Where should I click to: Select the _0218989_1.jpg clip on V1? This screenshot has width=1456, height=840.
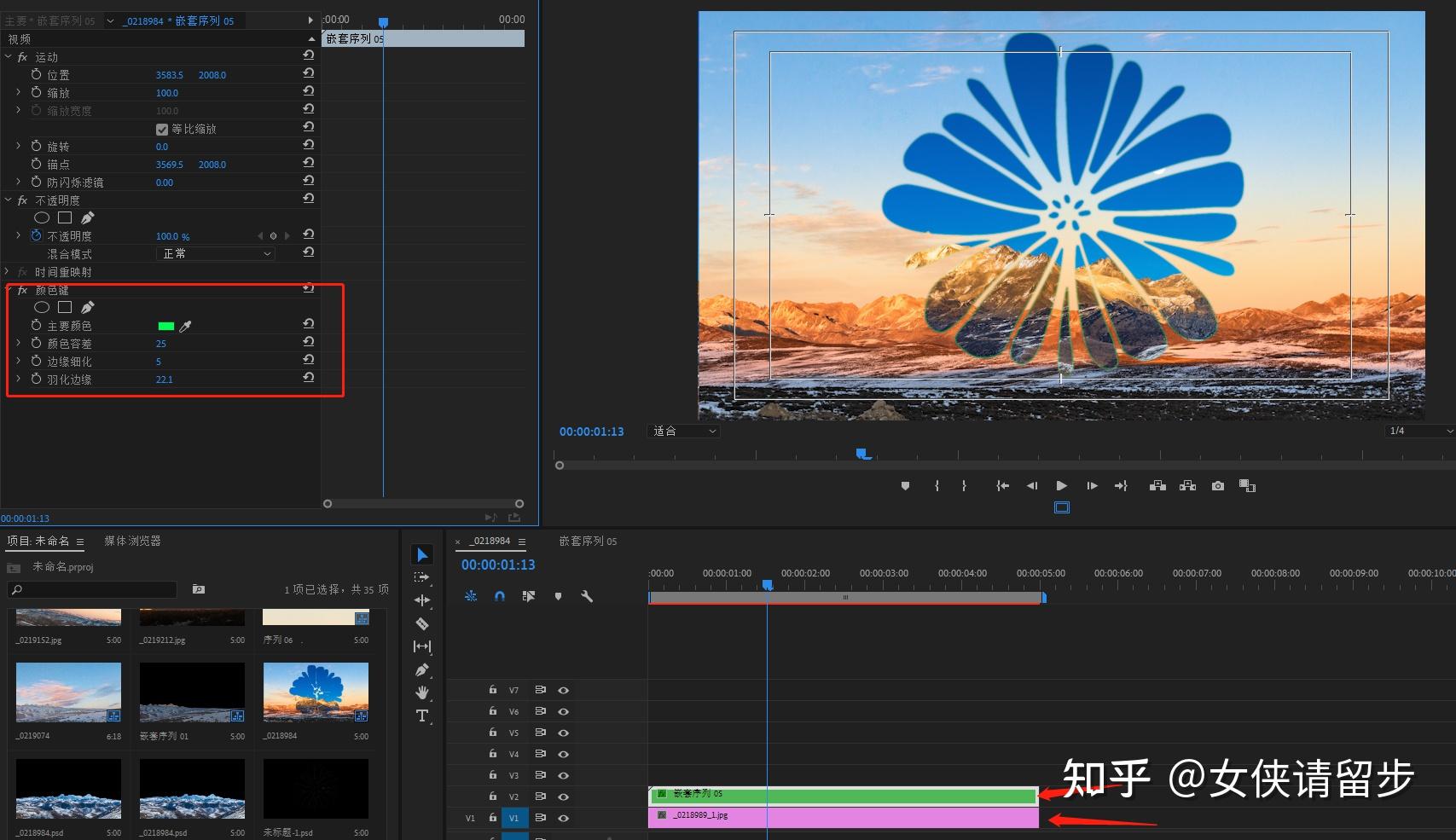point(843,818)
